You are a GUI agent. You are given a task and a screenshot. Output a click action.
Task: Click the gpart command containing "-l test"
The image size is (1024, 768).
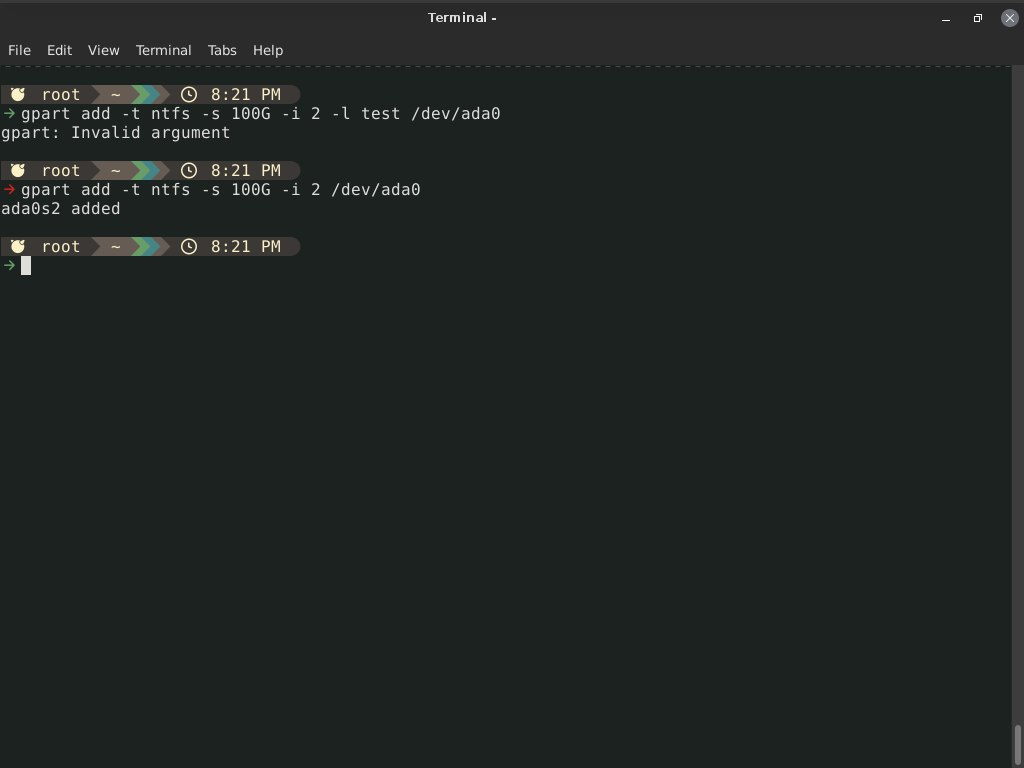(x=260, y=114)
